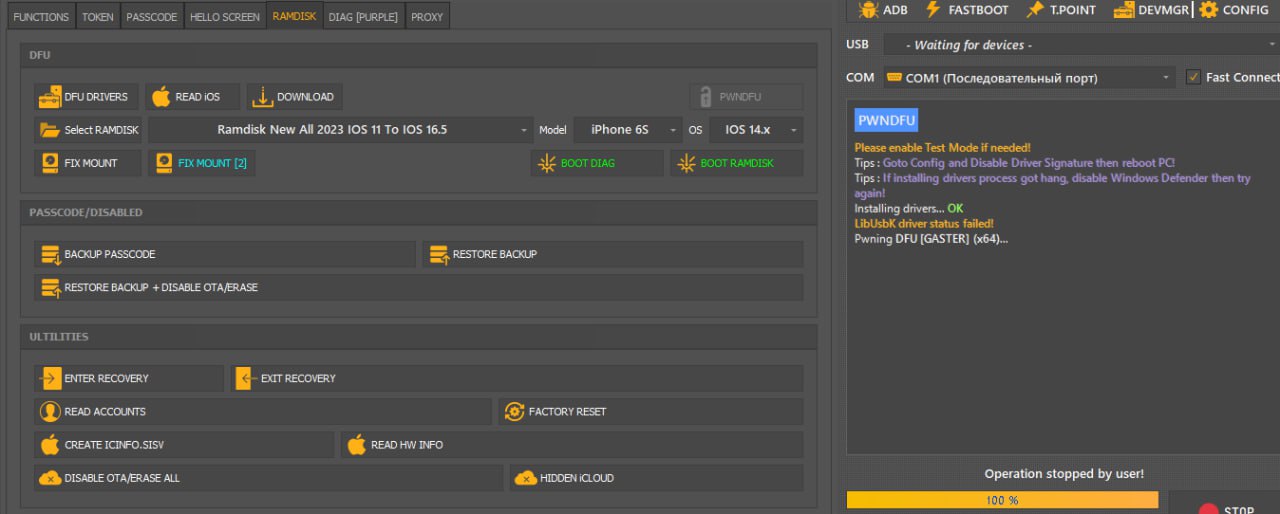Click "Please enable Test Mode if needed!" line

[942, 148]
